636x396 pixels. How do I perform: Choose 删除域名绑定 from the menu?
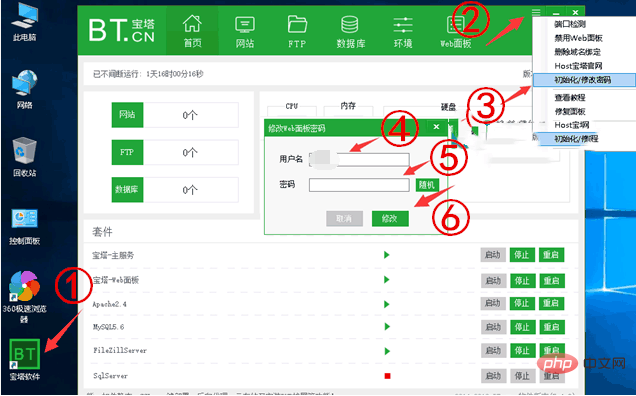(578, 52)
